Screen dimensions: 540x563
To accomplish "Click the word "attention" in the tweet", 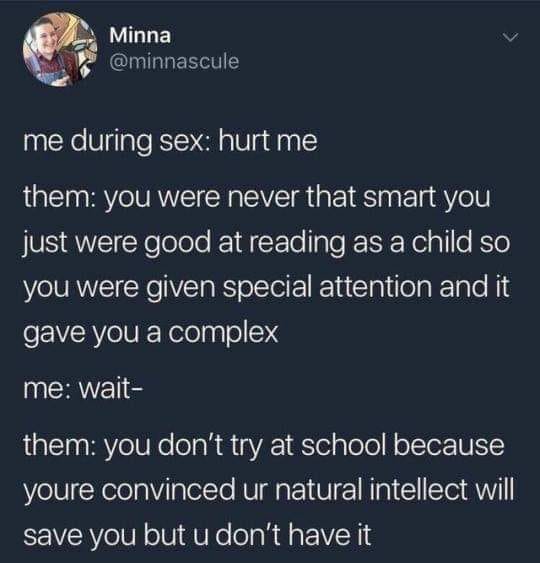I will (376, 287).
